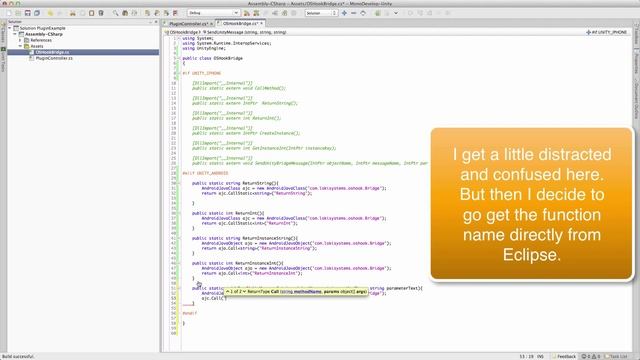
Task: Click the minus toolbar icon
Action: click(353, 13)
